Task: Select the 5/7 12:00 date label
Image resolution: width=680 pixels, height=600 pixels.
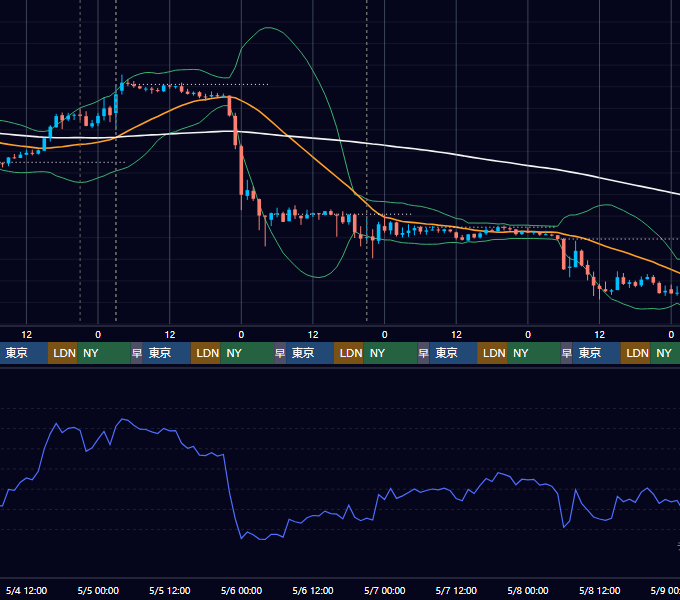Action: point(456,590)
